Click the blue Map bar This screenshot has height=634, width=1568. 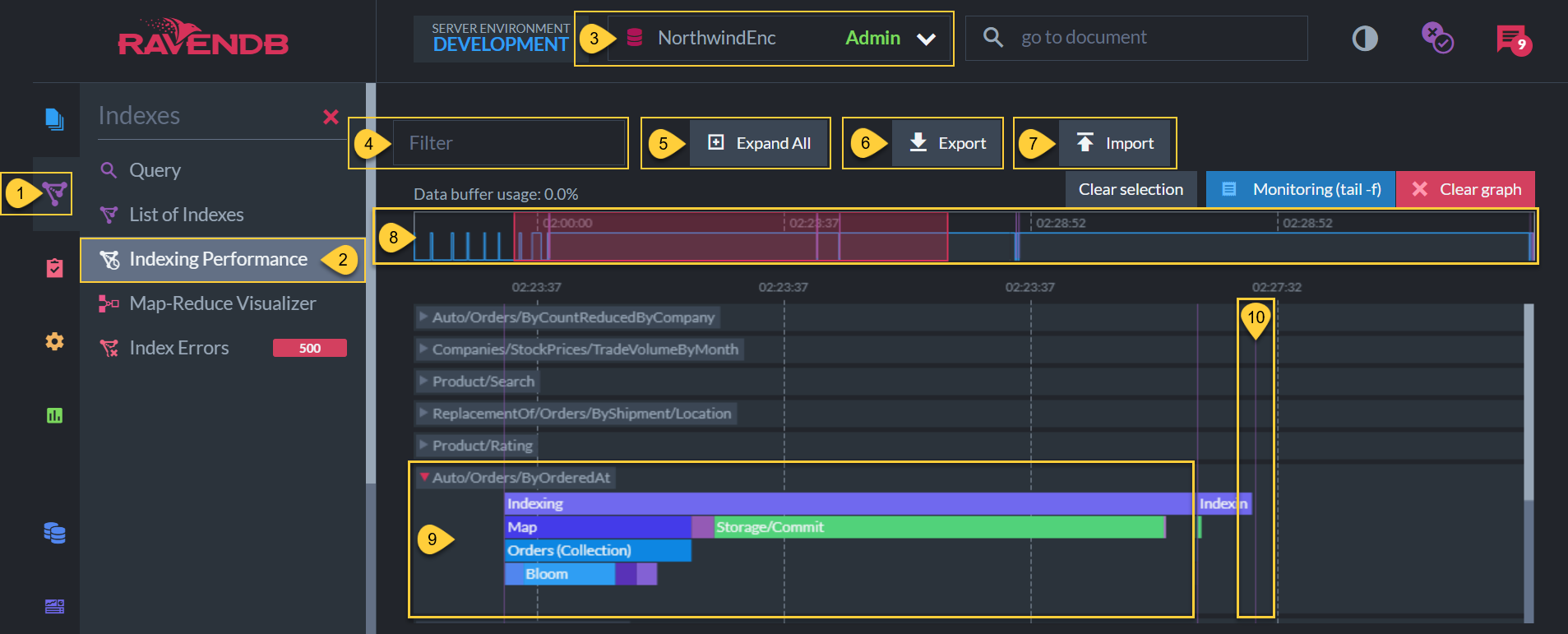(598, 527)
